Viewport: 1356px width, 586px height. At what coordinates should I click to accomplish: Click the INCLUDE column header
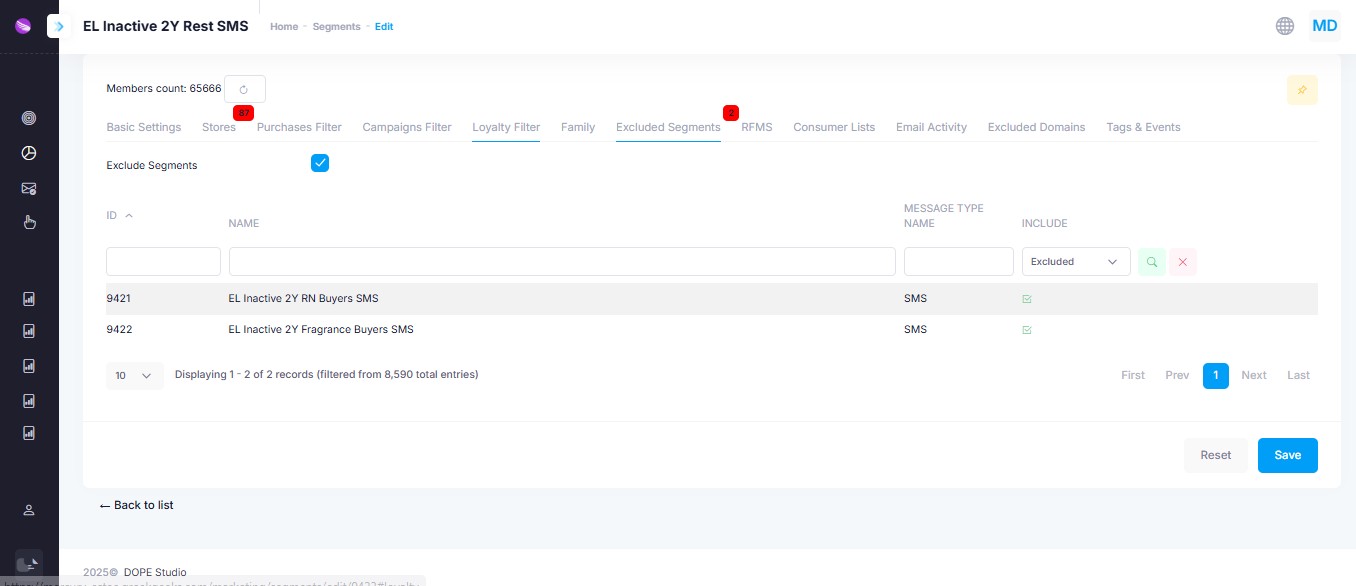click(x=1045, y=223)
